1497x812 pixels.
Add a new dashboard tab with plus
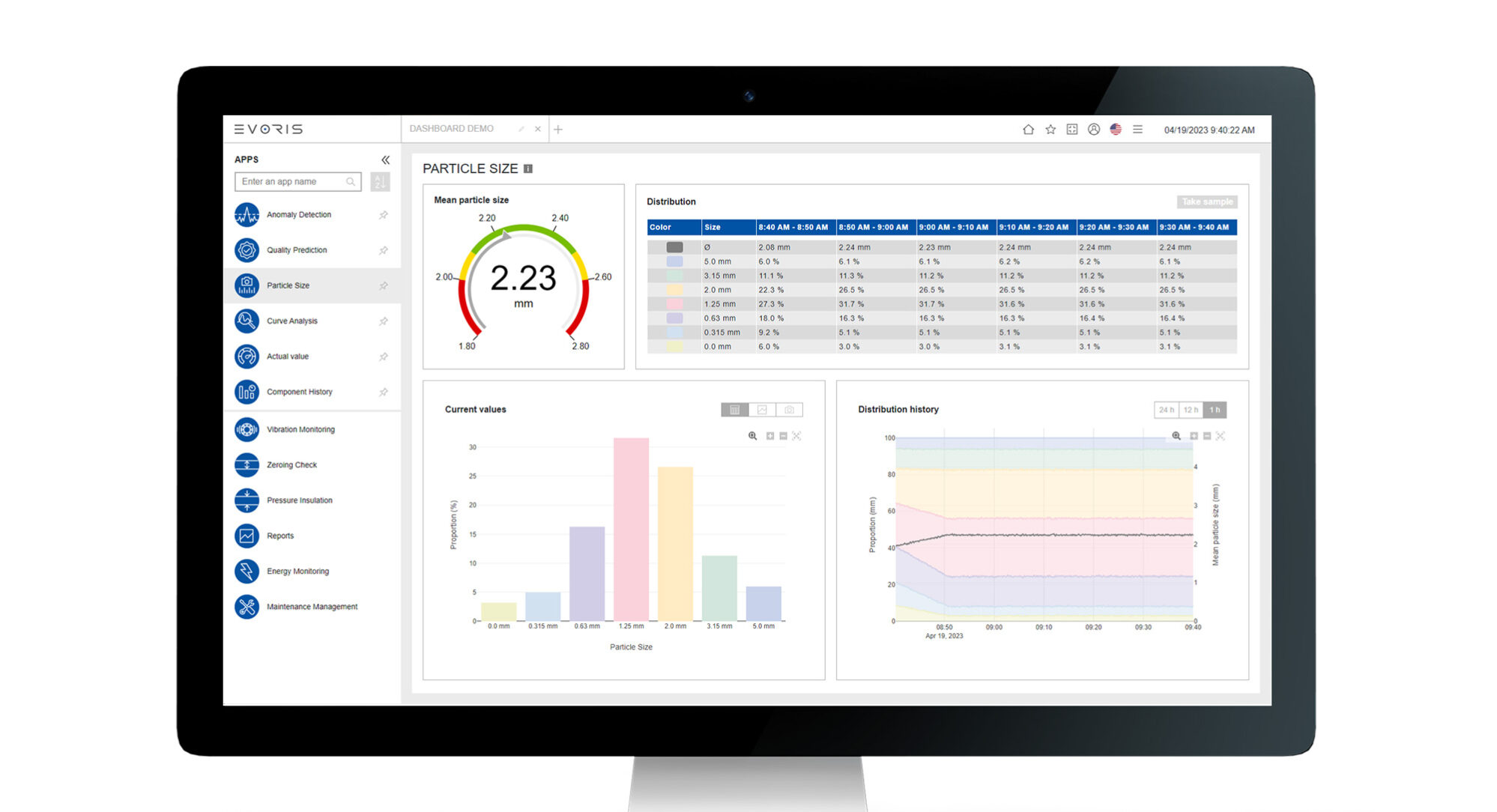pos(558,130)
